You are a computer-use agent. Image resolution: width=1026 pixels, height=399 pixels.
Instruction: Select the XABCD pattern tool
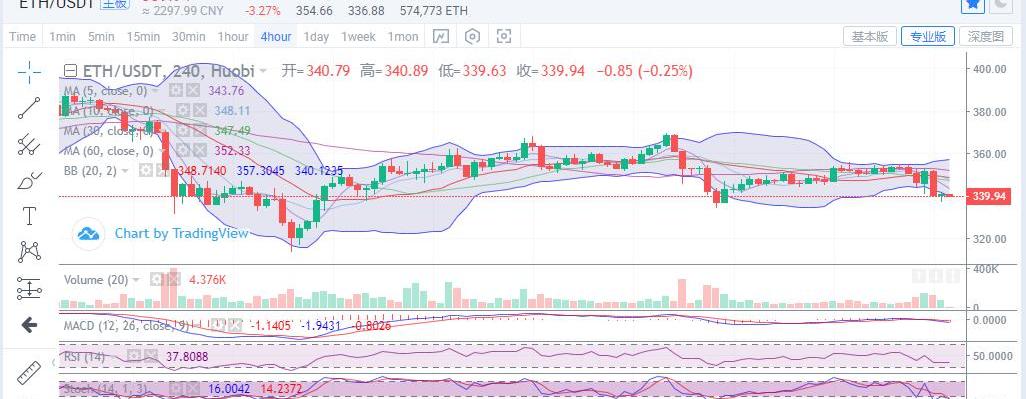click(x=29, y=251)
